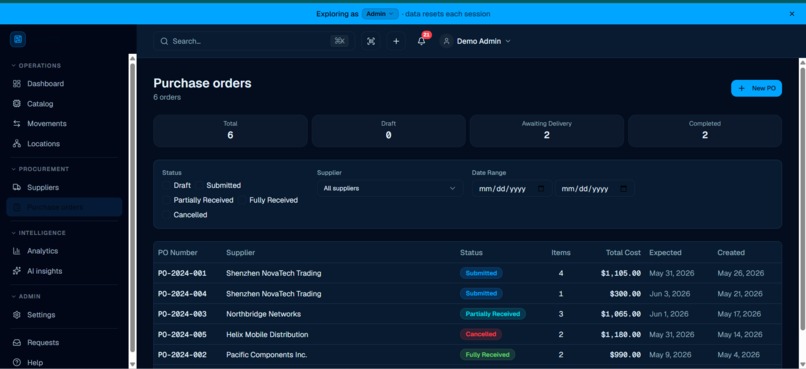Image resolution: width=806 pixels, height=369 pixels.
Task: Open Requests inbox icon in sidebar
Action: (17, 343)
